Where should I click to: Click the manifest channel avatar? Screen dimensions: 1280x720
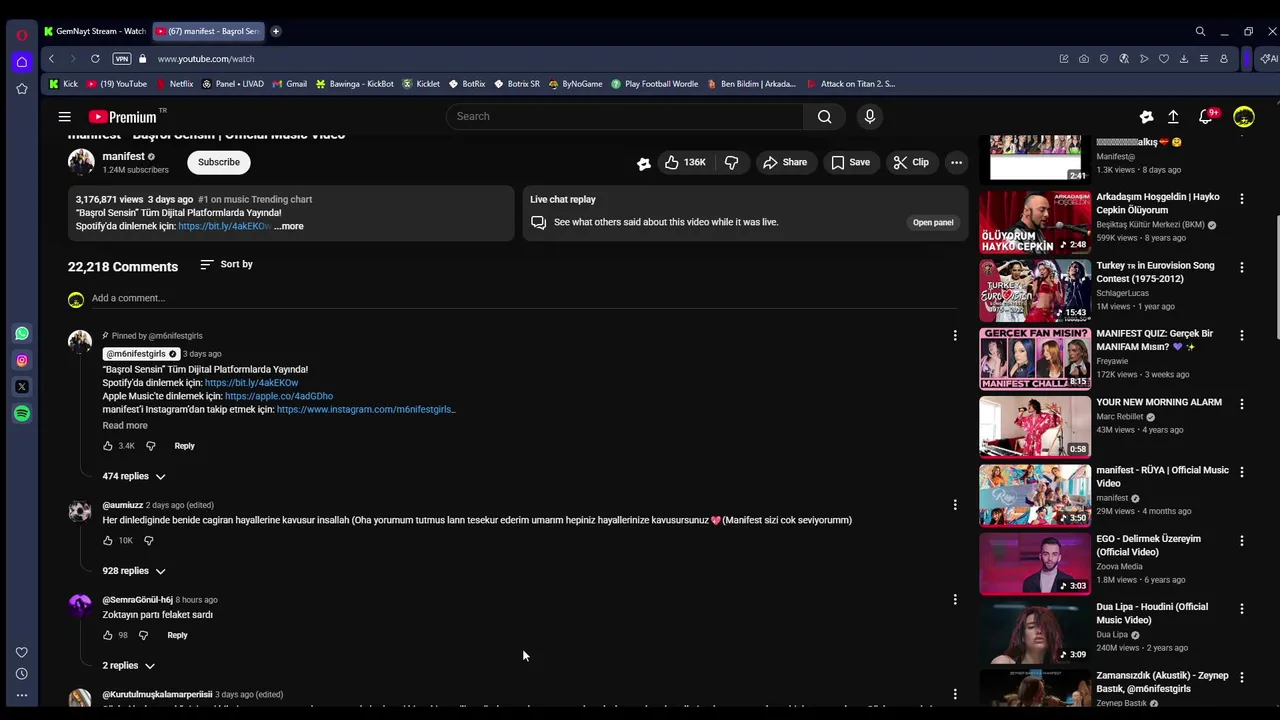81,162
